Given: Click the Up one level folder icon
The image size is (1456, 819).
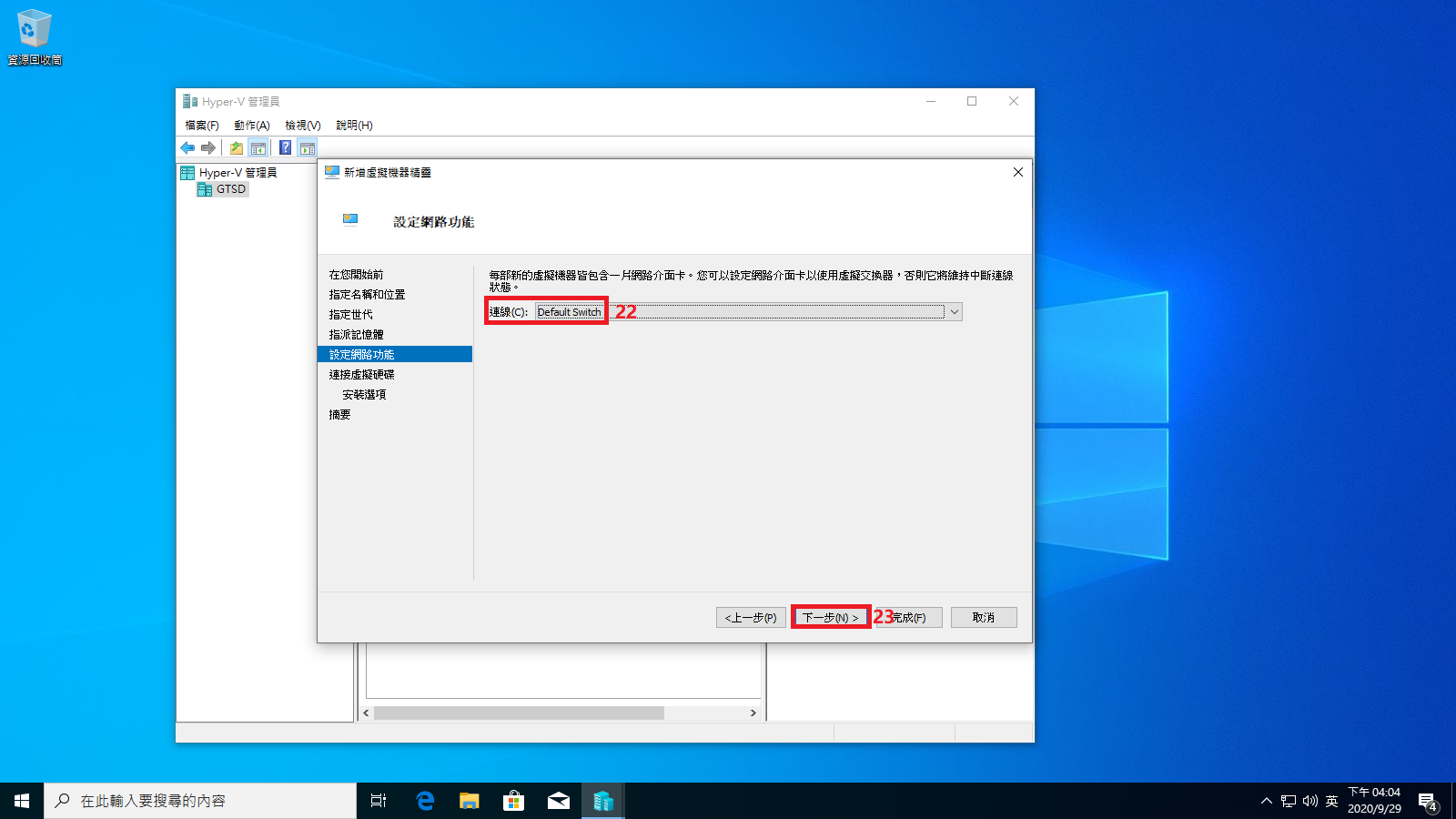Looking at the screenshot, I should 237,147.
